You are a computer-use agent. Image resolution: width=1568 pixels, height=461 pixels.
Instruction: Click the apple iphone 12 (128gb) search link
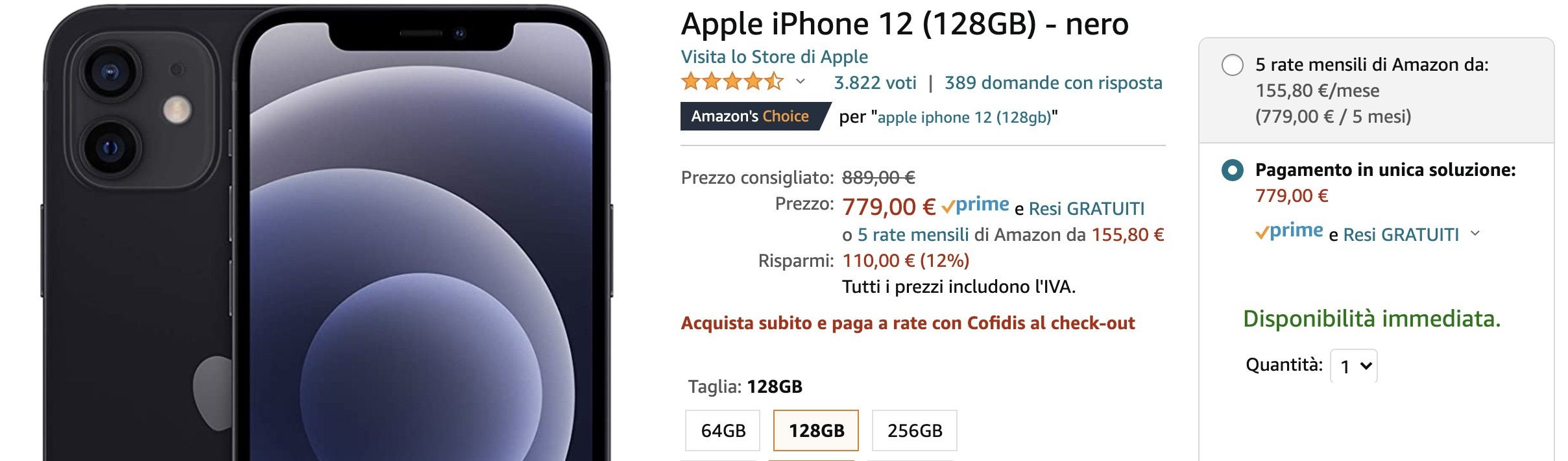tap(964, 118)
